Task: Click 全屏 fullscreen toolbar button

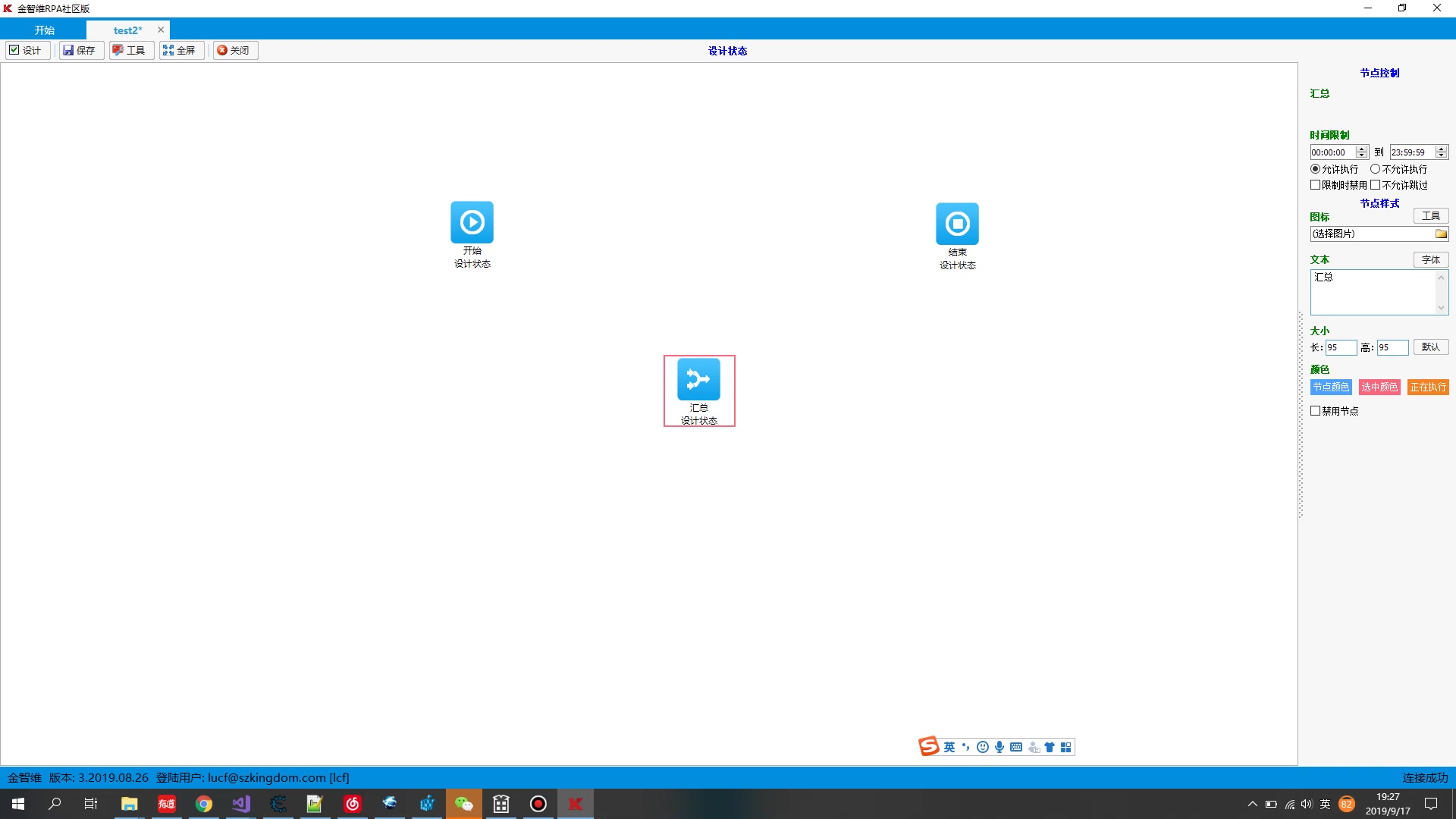Action: click(180, 50)
